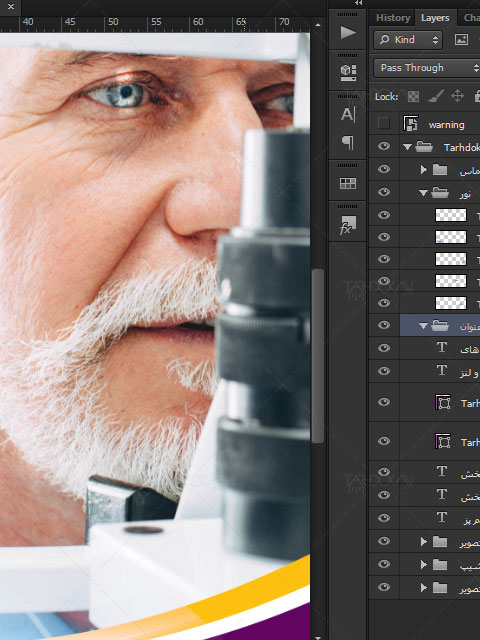Screen dimensions: 480x640
Task: Open the Kind filter dropdown
Action: point(408,40)
